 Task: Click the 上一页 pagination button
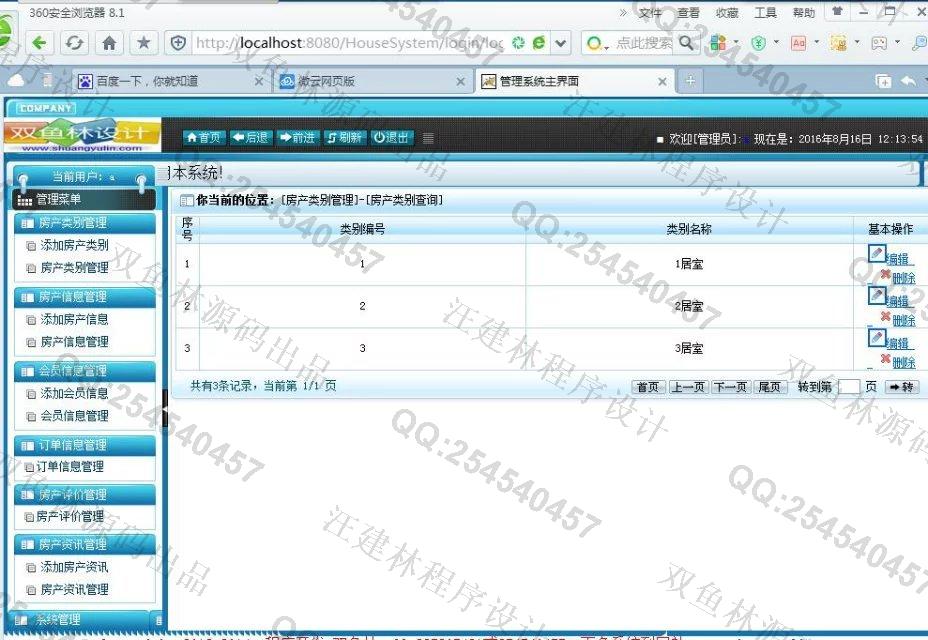pos(688,387)
